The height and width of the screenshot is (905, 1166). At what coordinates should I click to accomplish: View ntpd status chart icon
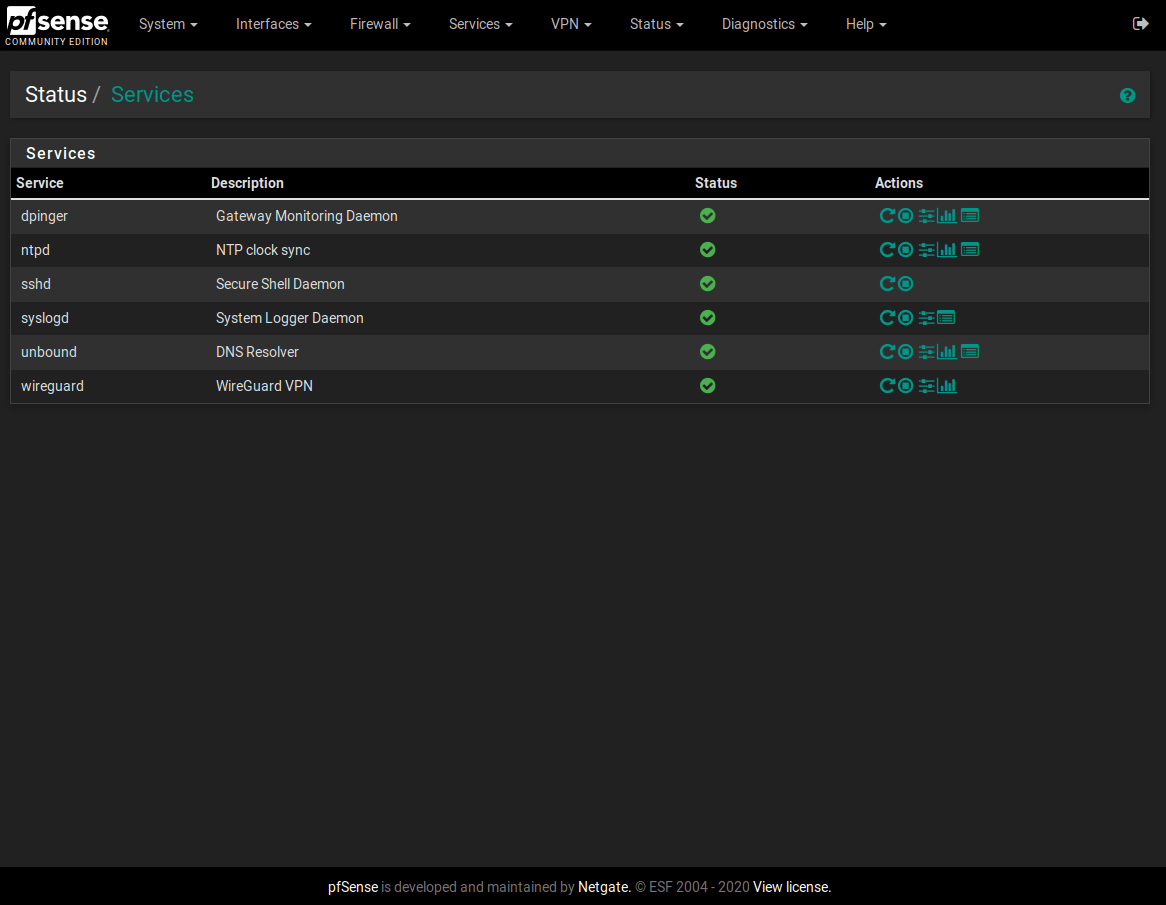click(x=947, y=250)
